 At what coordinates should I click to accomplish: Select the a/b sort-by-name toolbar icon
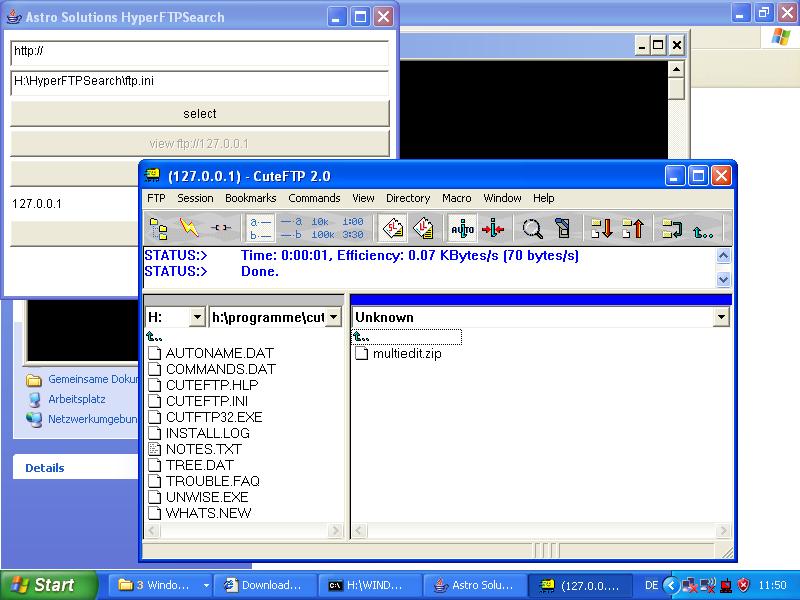coord(260,228)
